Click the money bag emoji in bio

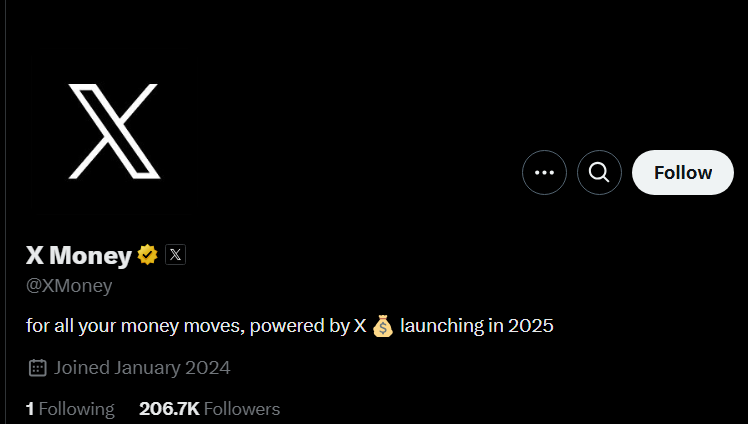pos(383,326)
